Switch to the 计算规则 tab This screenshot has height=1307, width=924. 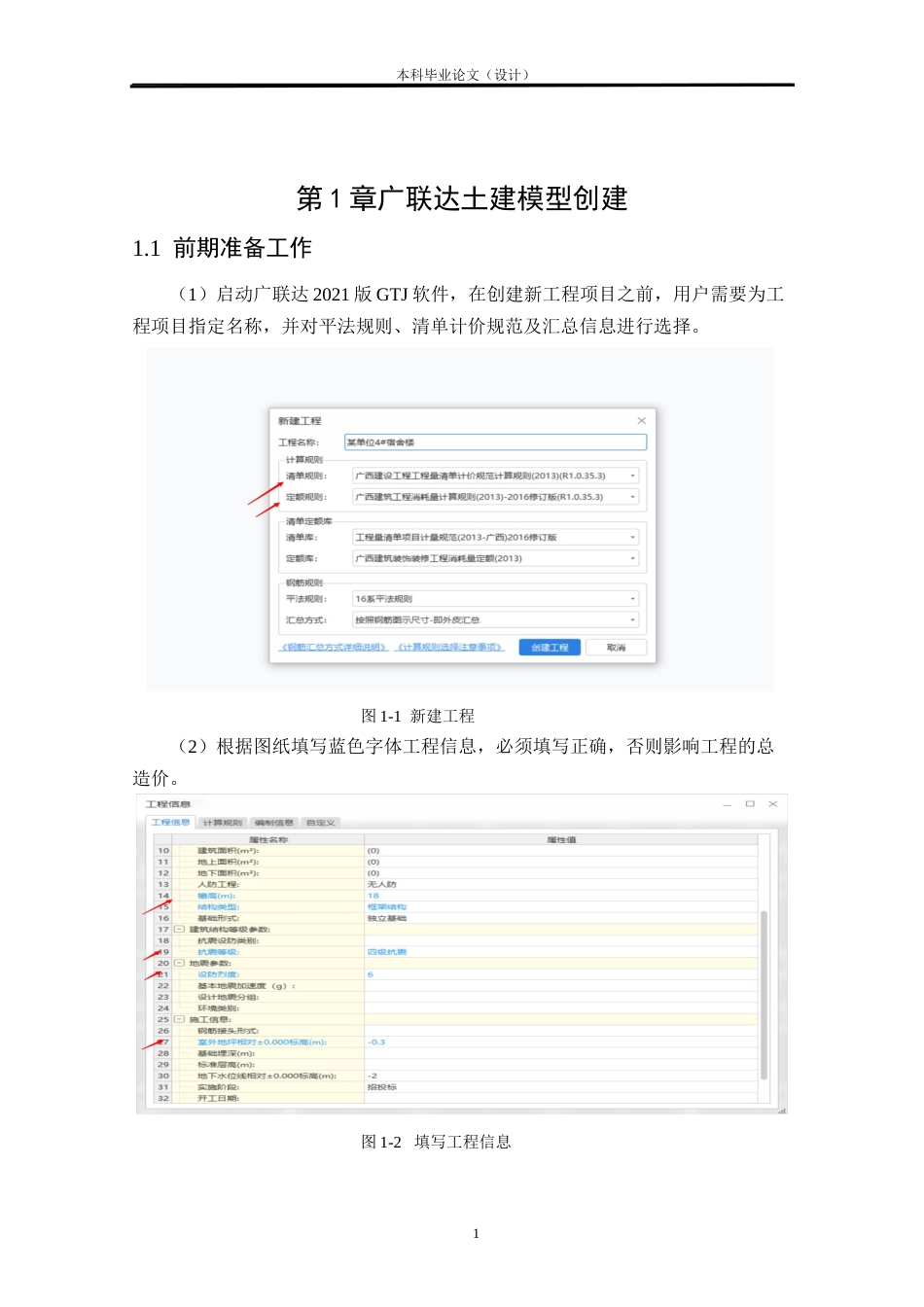(x=222, y=821)
